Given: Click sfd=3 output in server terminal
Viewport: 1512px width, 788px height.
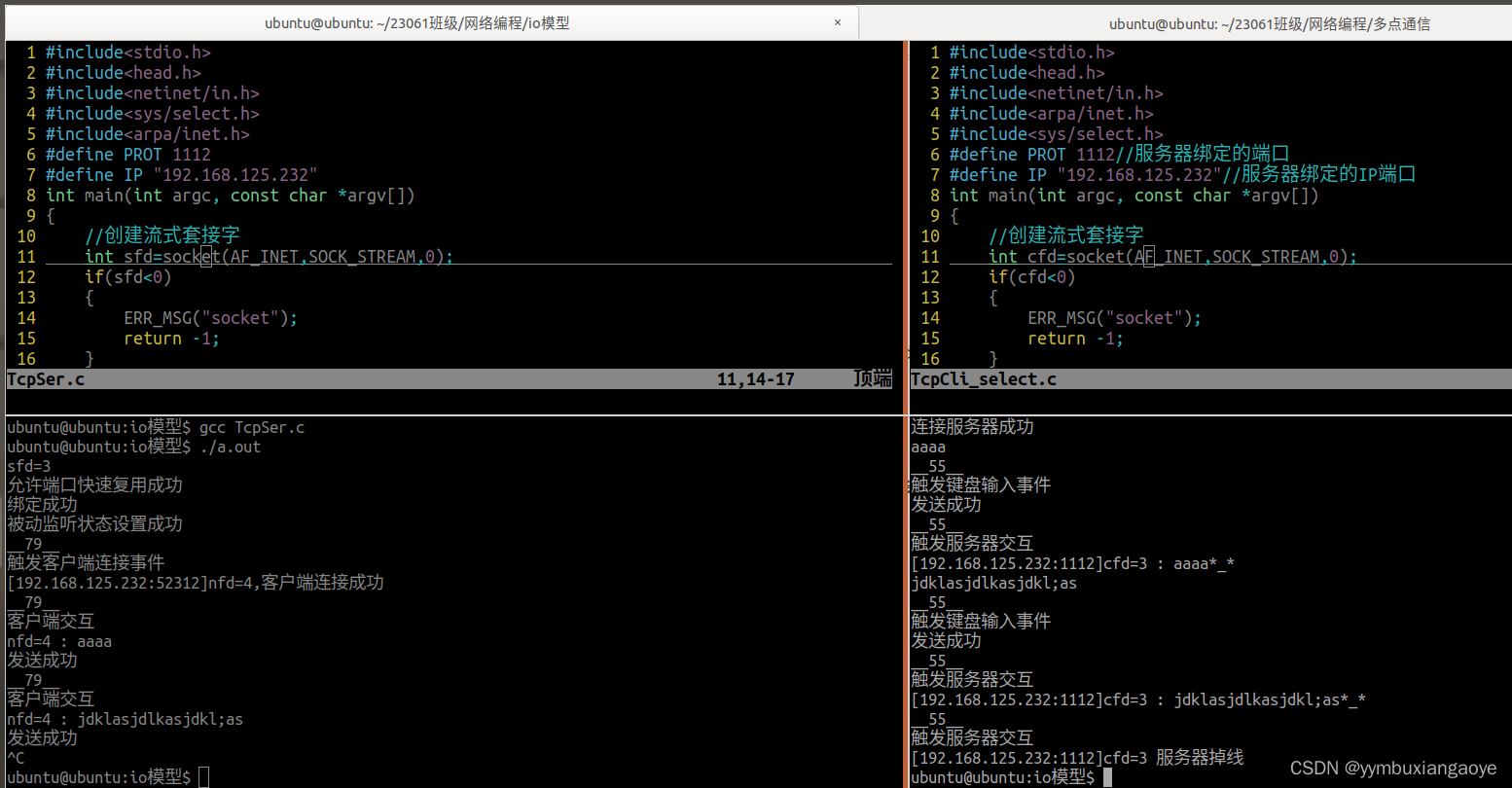Looking at the screenshot, I should [x=29, y=466].
